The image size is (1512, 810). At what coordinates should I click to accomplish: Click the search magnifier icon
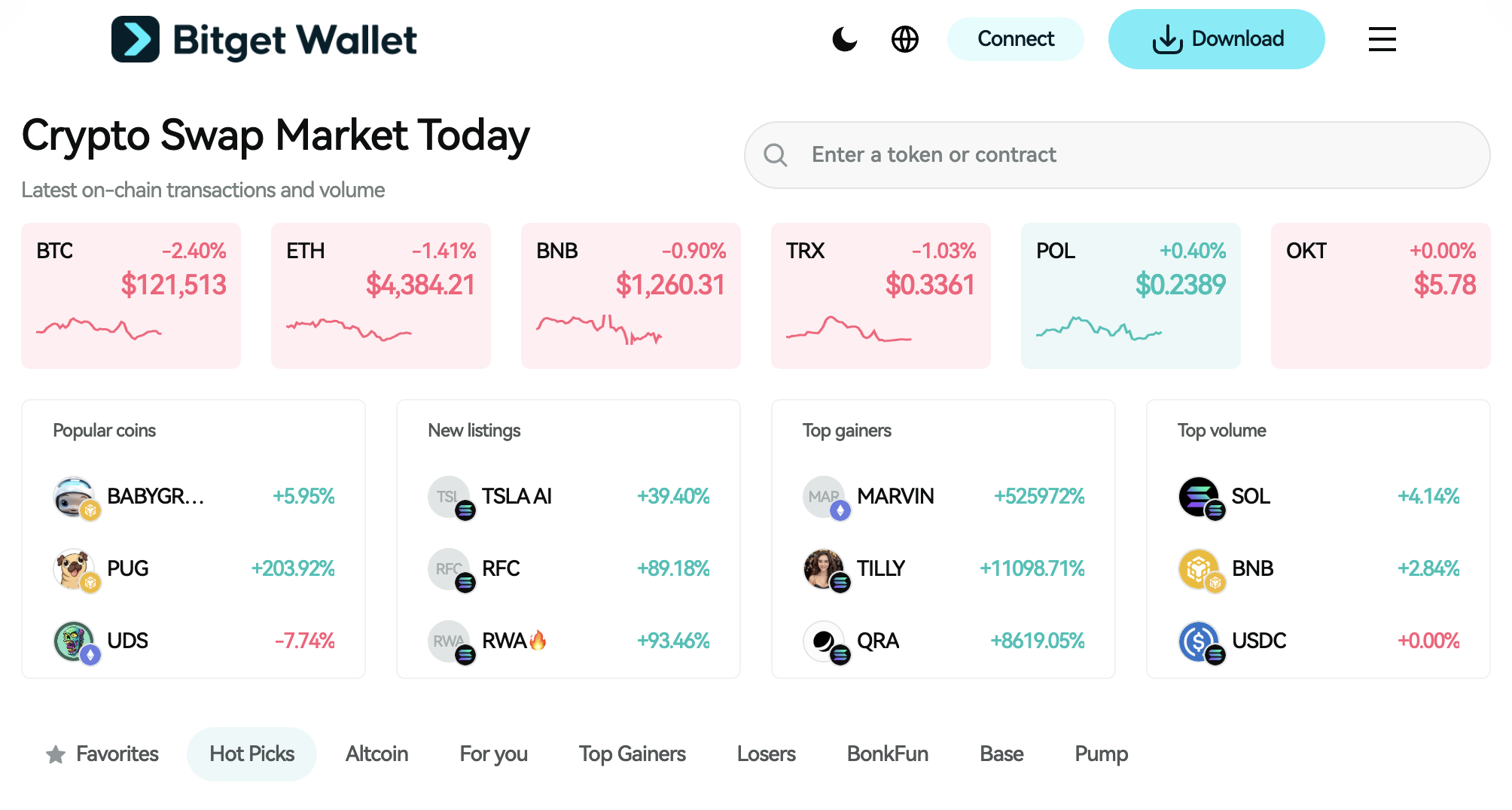click(x=775, y=155)
